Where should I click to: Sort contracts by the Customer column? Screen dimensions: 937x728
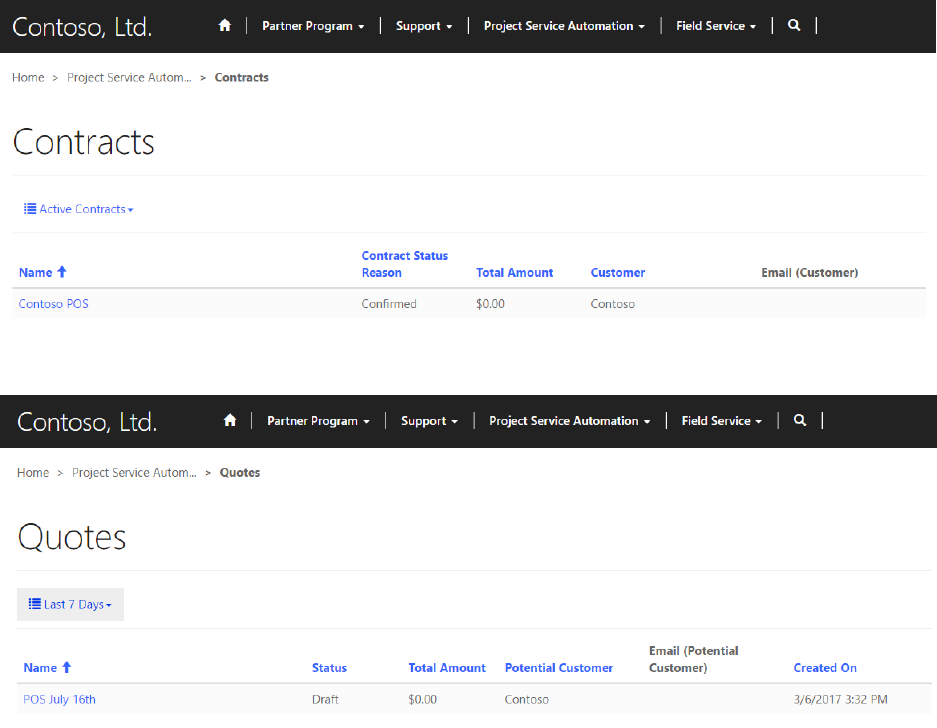pos(618,273)
